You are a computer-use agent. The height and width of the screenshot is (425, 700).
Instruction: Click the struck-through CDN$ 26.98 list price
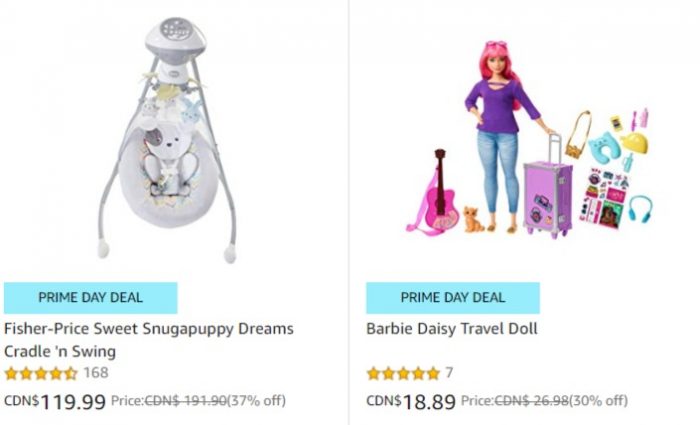[x=532, y=401]
